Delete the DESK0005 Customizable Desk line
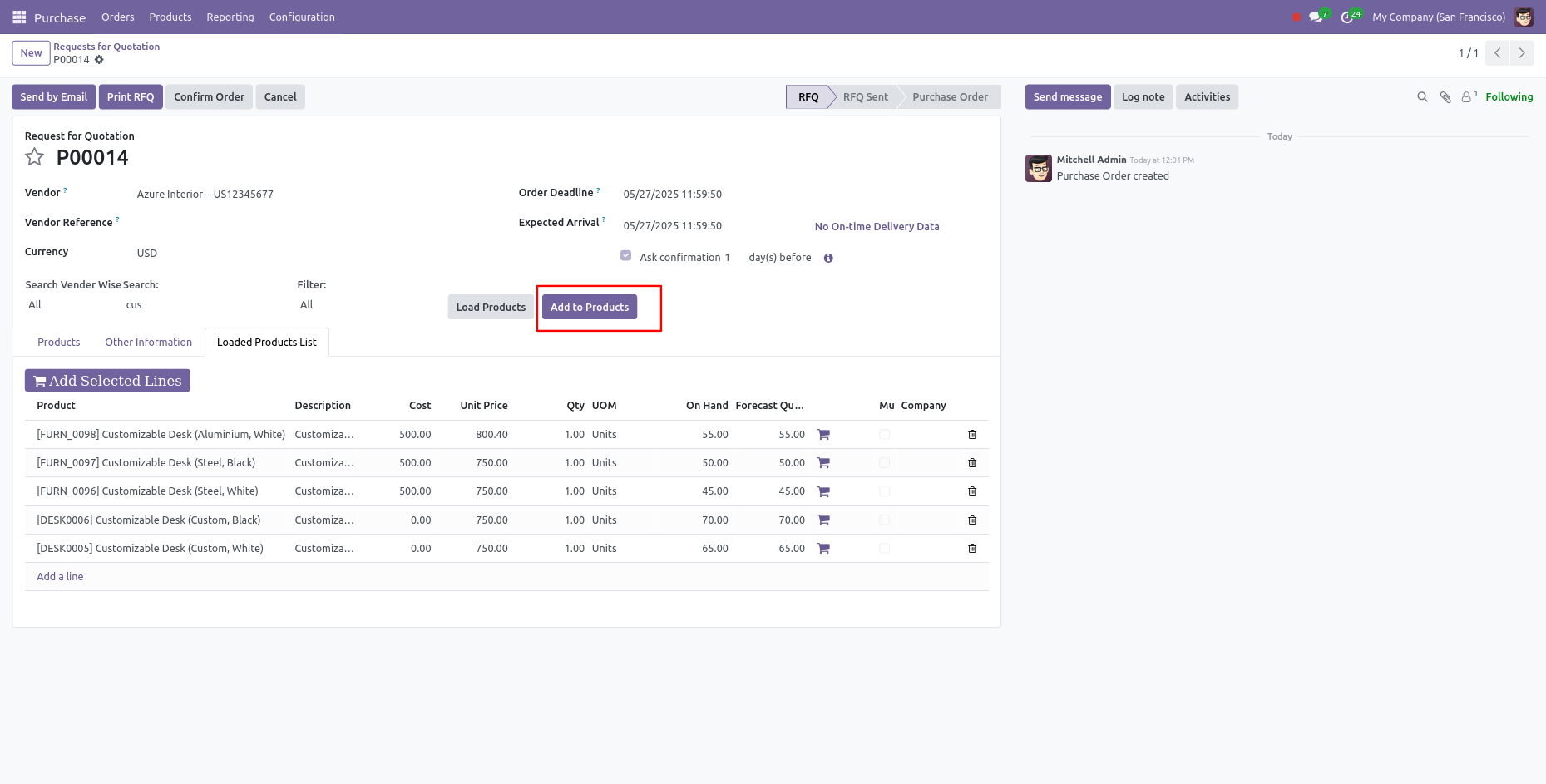1546x784 pixels. [x=972, y=549]
